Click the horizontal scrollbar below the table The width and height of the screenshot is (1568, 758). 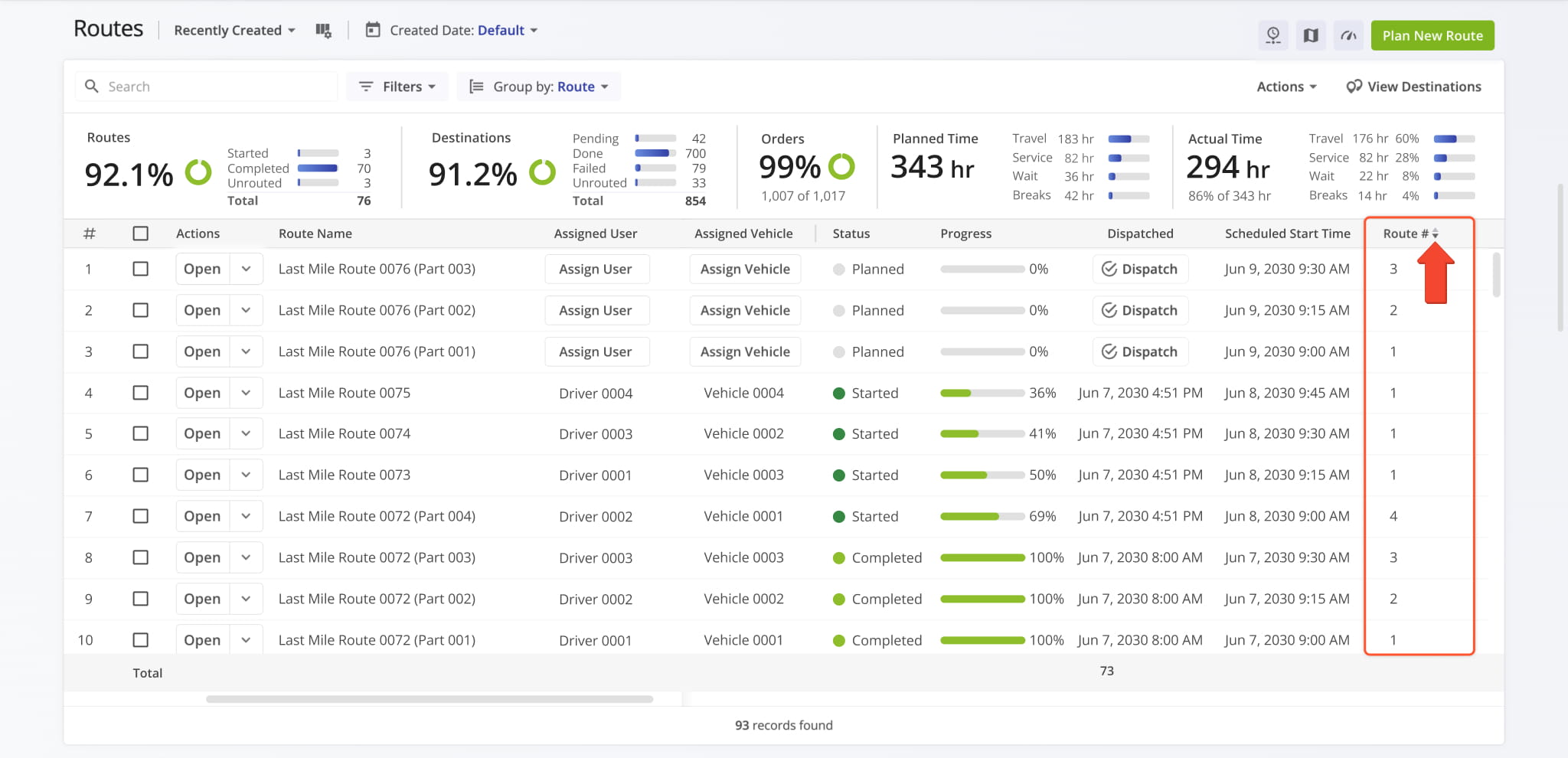tap(429, 699)
